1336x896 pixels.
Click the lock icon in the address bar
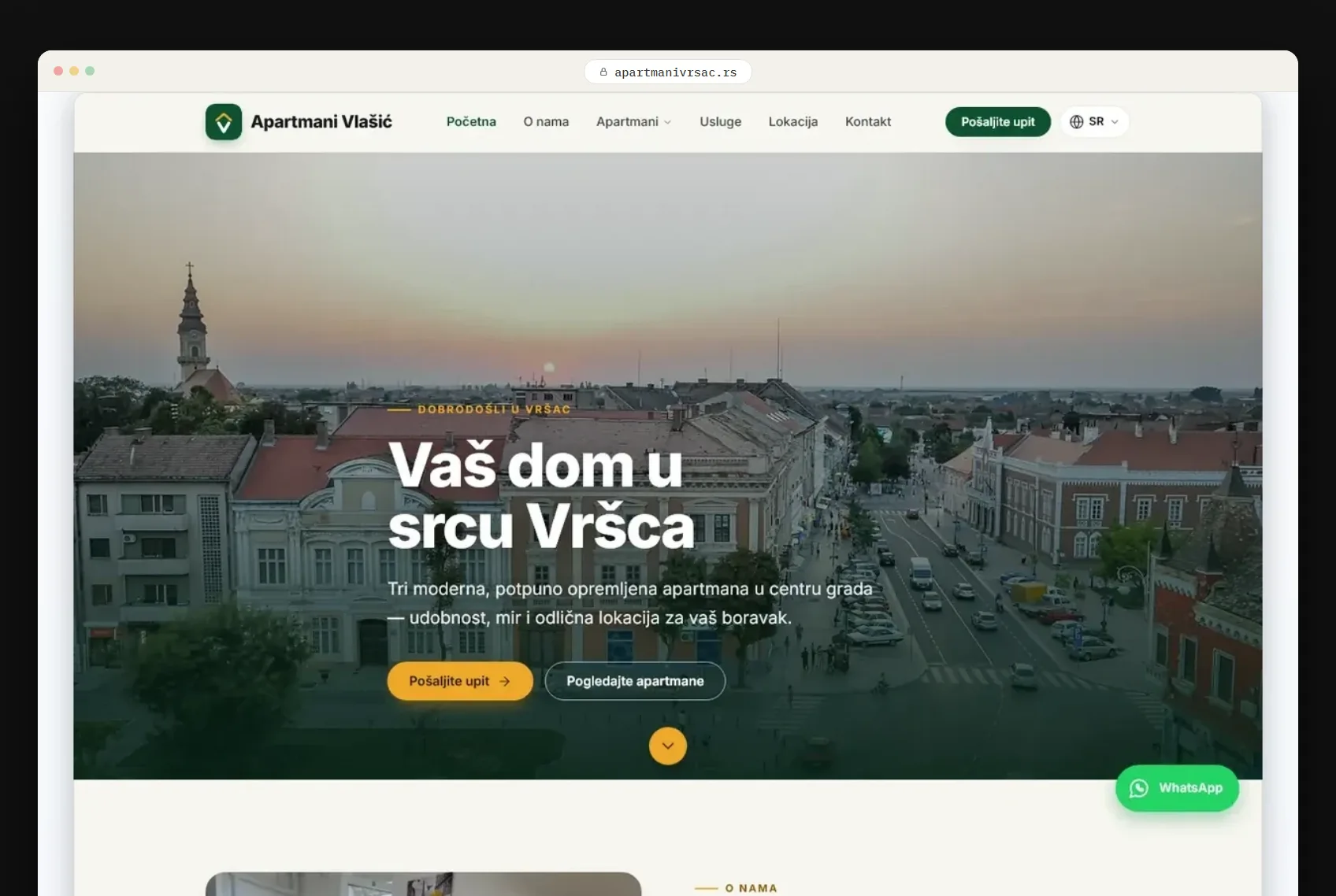pyautogui.click(x=603, y=72)
